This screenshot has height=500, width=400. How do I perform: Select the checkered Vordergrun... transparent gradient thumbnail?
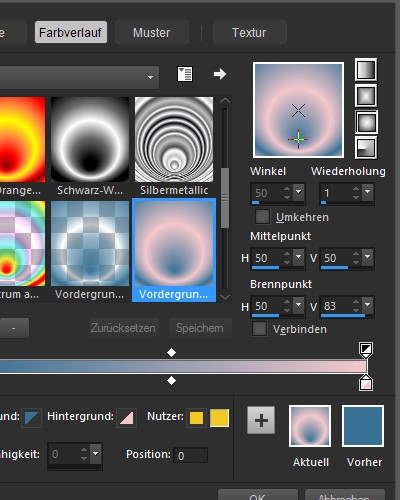(90, 243)
